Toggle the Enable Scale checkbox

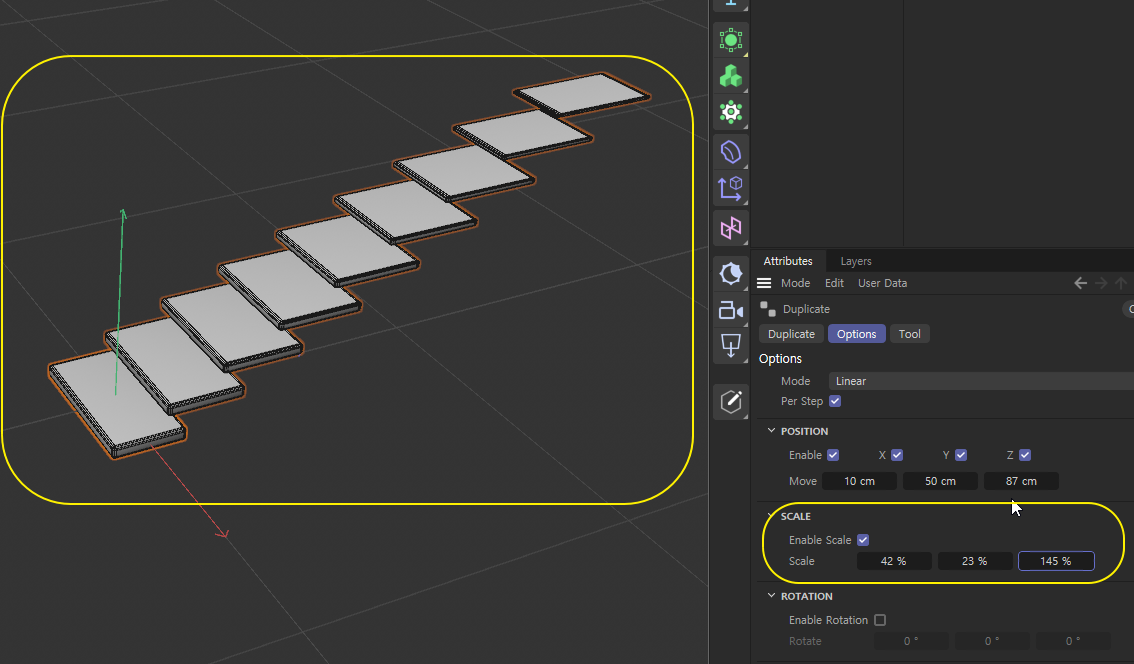click(863, 540)
